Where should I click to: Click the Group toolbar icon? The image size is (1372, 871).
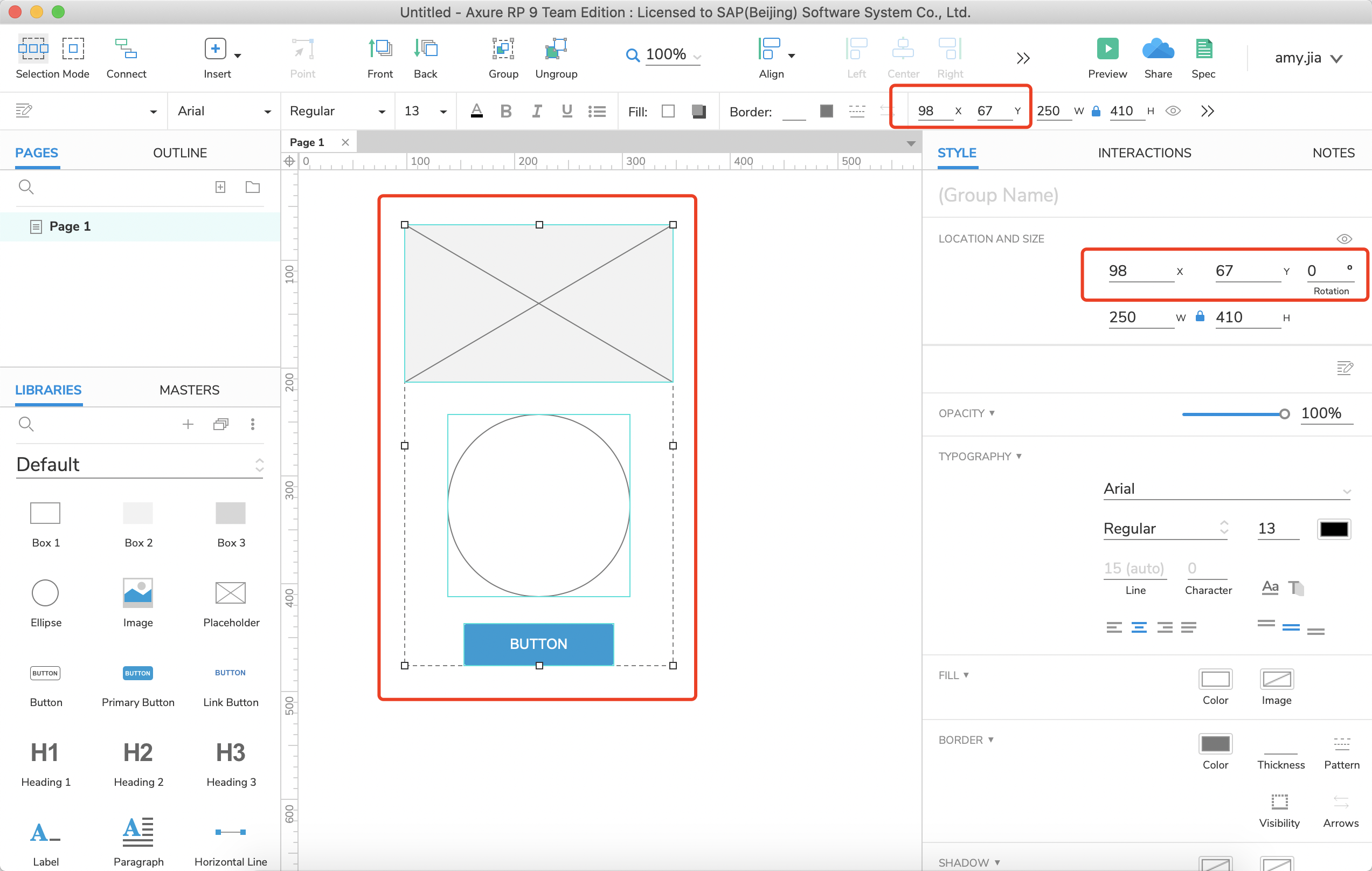click(x=503, y=50)
